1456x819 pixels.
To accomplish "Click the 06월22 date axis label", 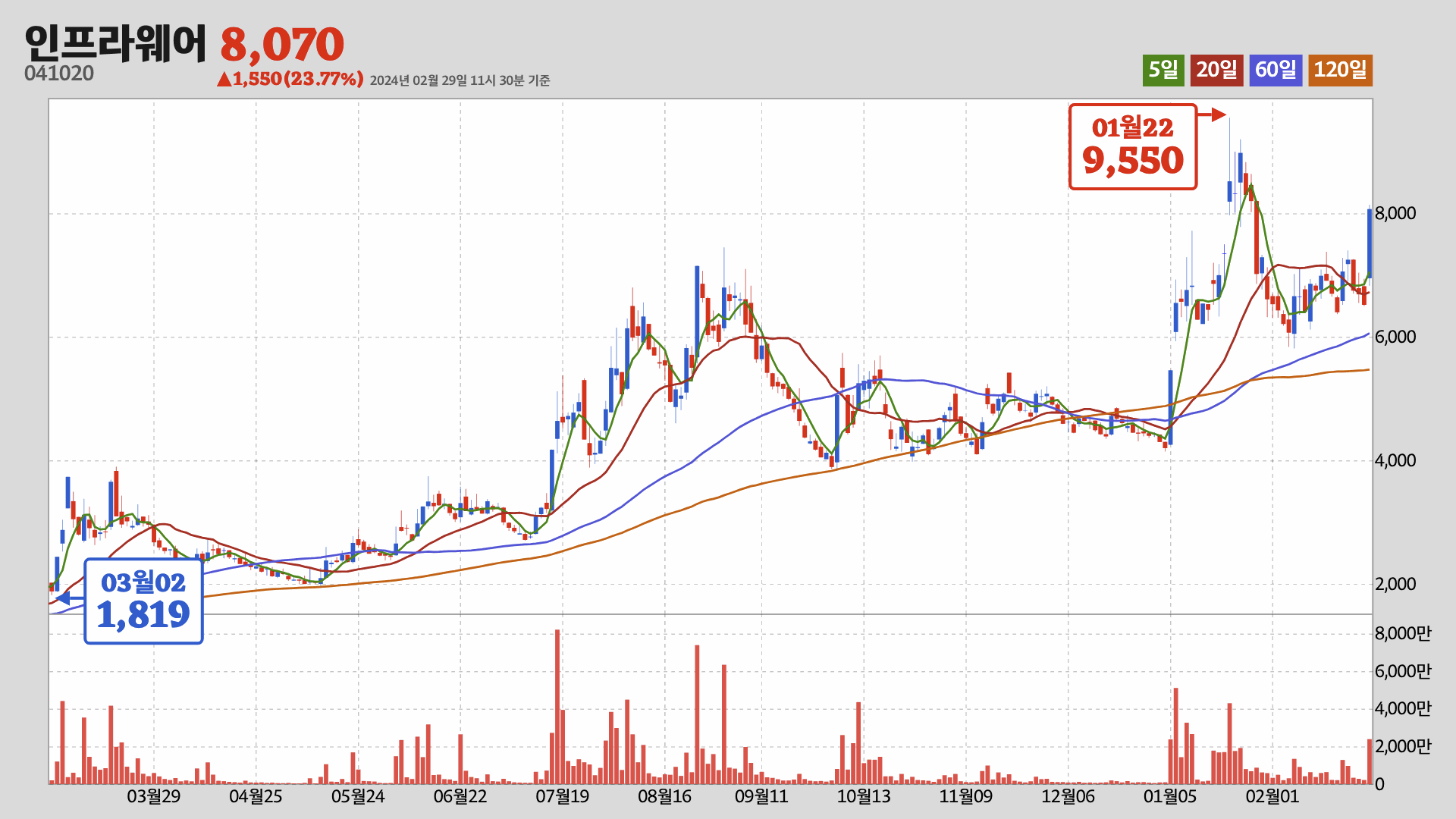I will pos(460,796).
